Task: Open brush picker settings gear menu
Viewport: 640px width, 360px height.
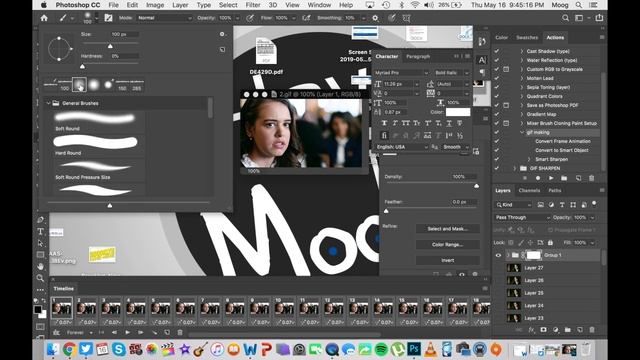Action: pyautogui.click(x=222, y=34)
